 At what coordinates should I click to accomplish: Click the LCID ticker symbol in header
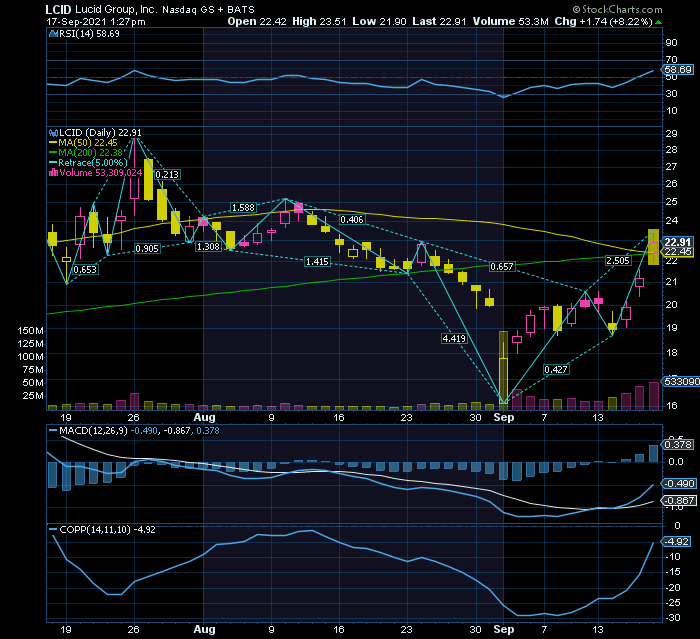[x=58, y=9]
